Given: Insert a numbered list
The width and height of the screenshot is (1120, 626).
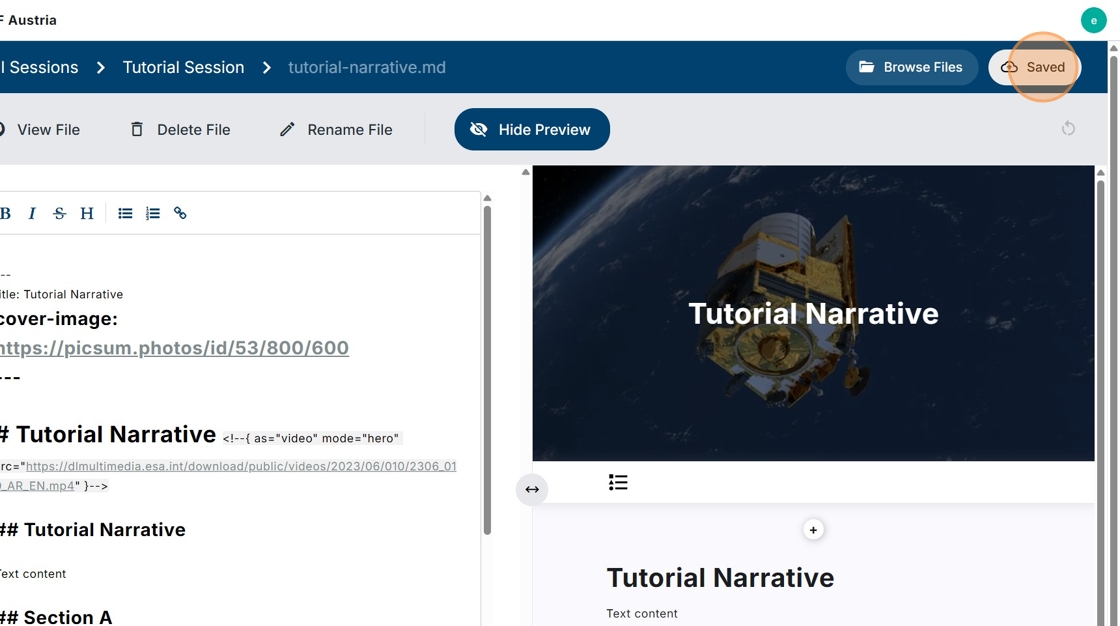Looking at the screenshot, I should tap(153, 213).
